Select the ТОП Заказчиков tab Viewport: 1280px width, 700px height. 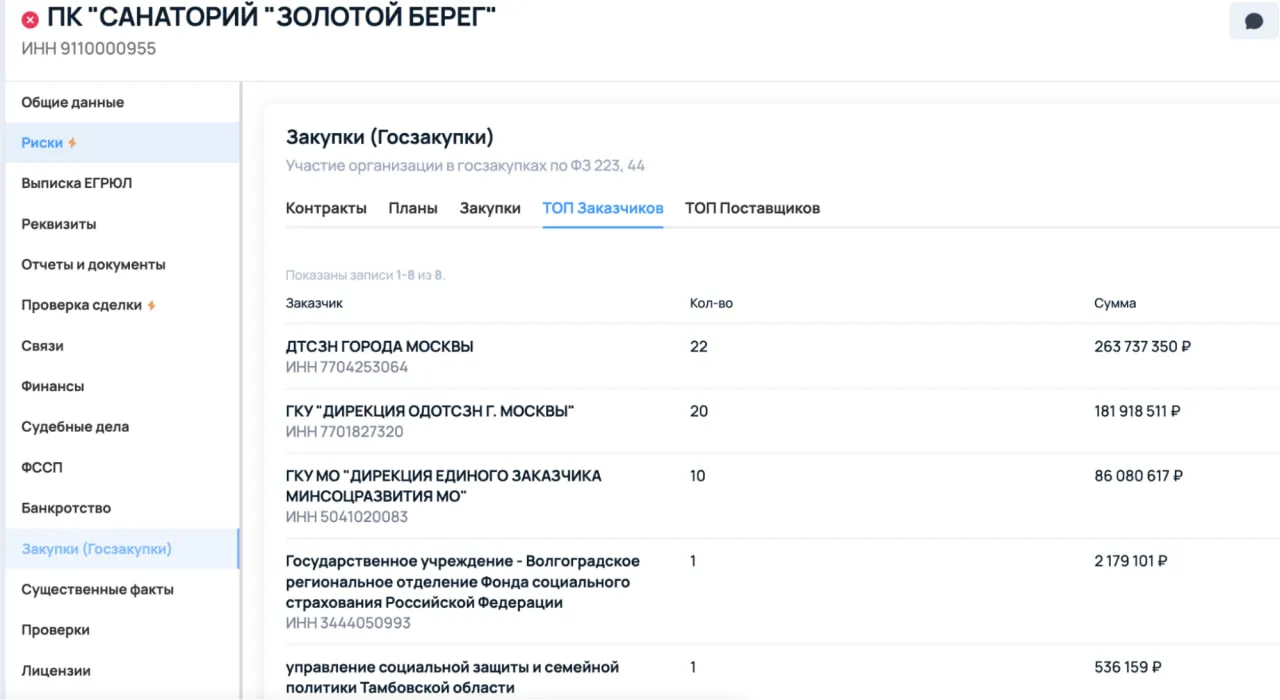603,208
